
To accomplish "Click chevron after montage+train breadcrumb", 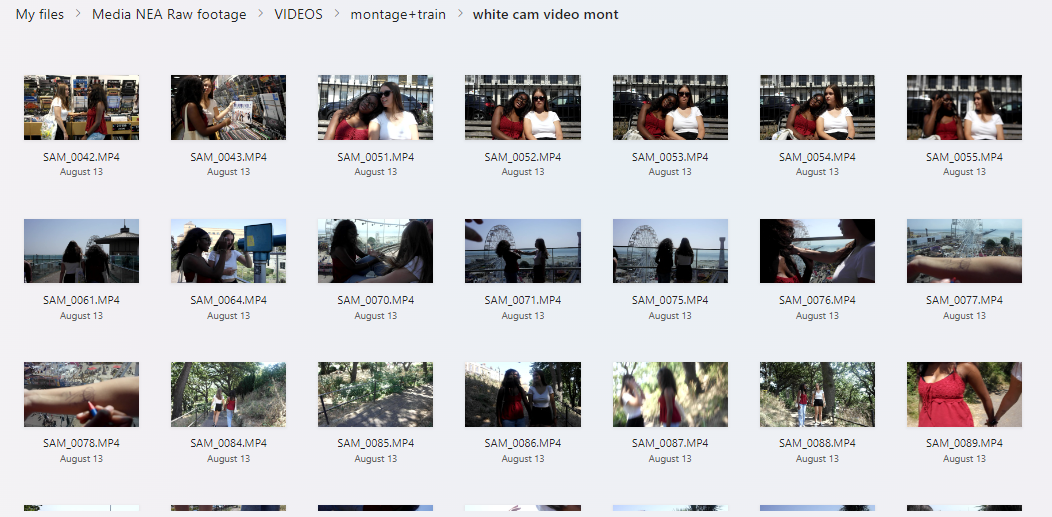I will coord(460,14).
